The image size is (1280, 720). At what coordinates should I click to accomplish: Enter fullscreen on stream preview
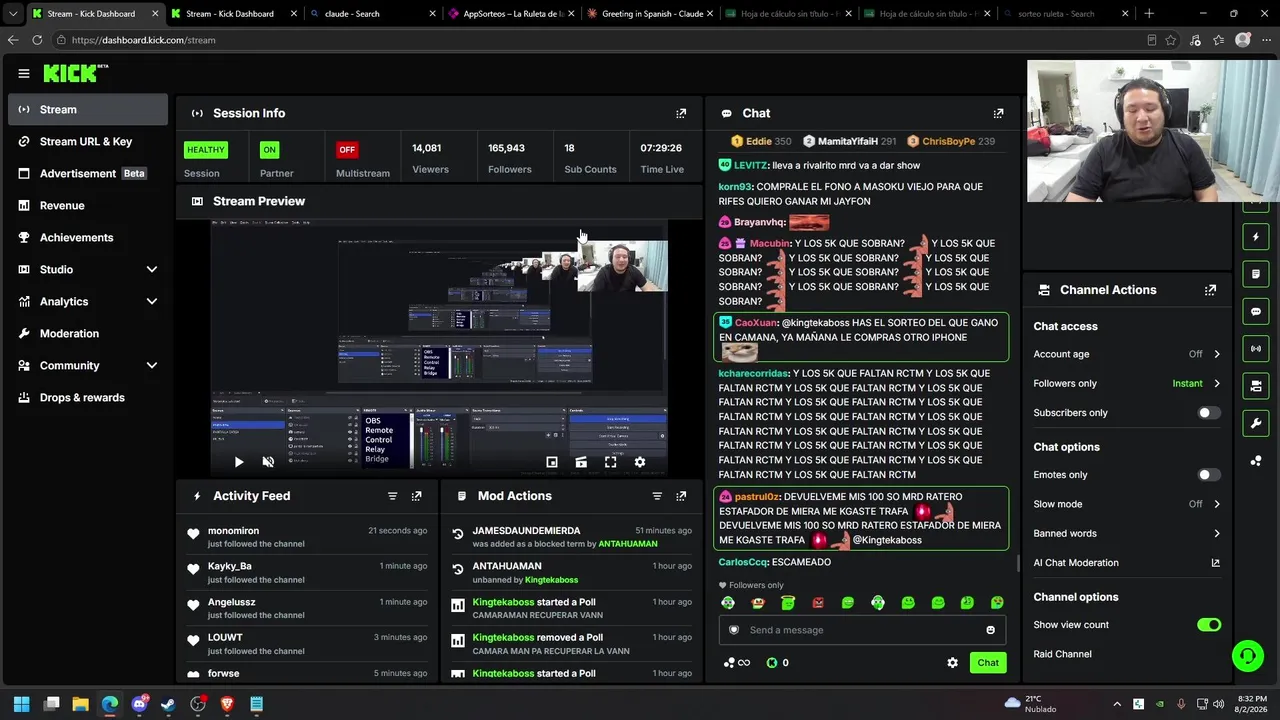click(x=610, y=462)
